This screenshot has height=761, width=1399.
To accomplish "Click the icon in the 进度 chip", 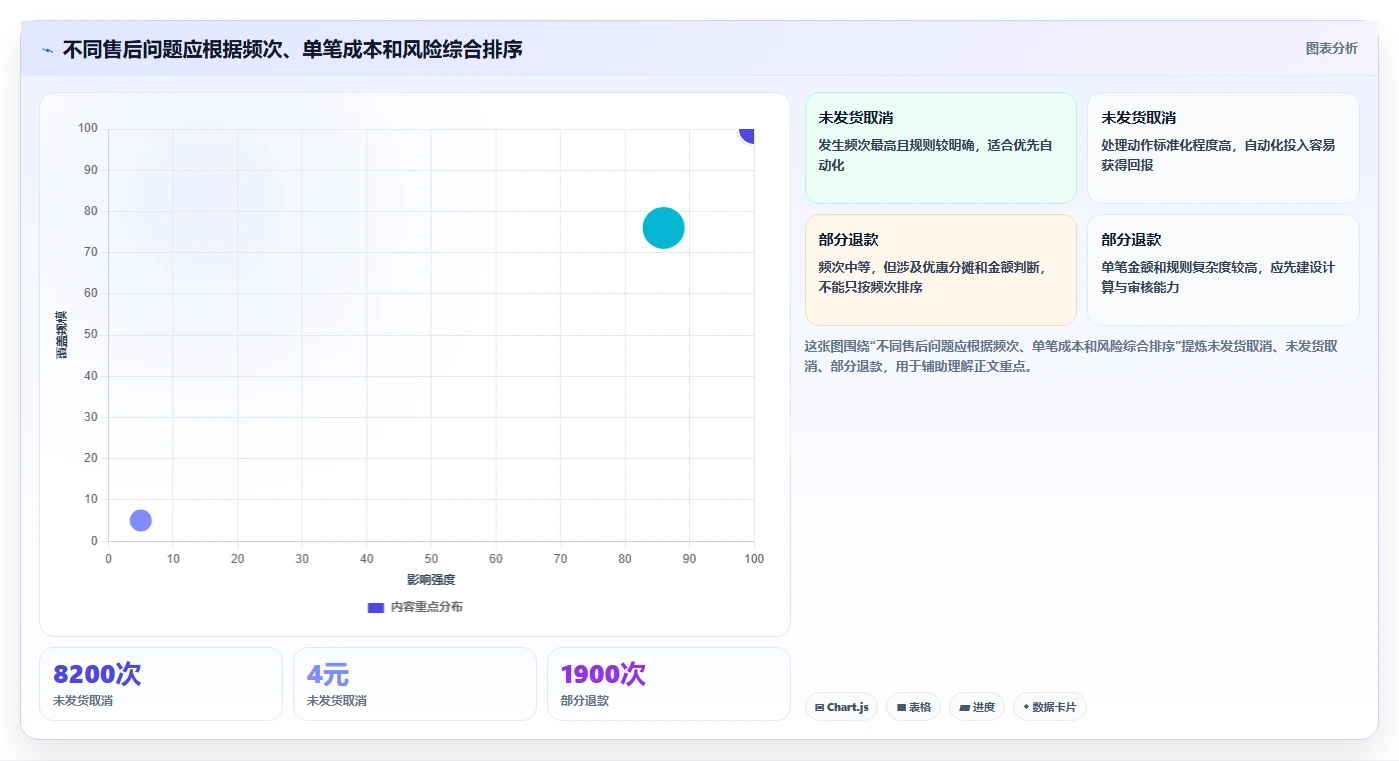I will pos(964,707).
